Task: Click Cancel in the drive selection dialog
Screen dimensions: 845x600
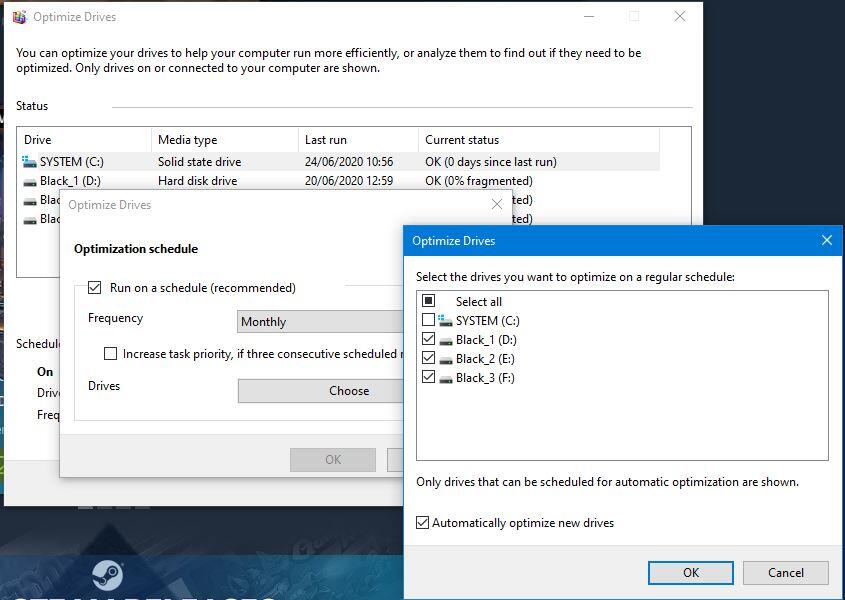Action: 785,572
